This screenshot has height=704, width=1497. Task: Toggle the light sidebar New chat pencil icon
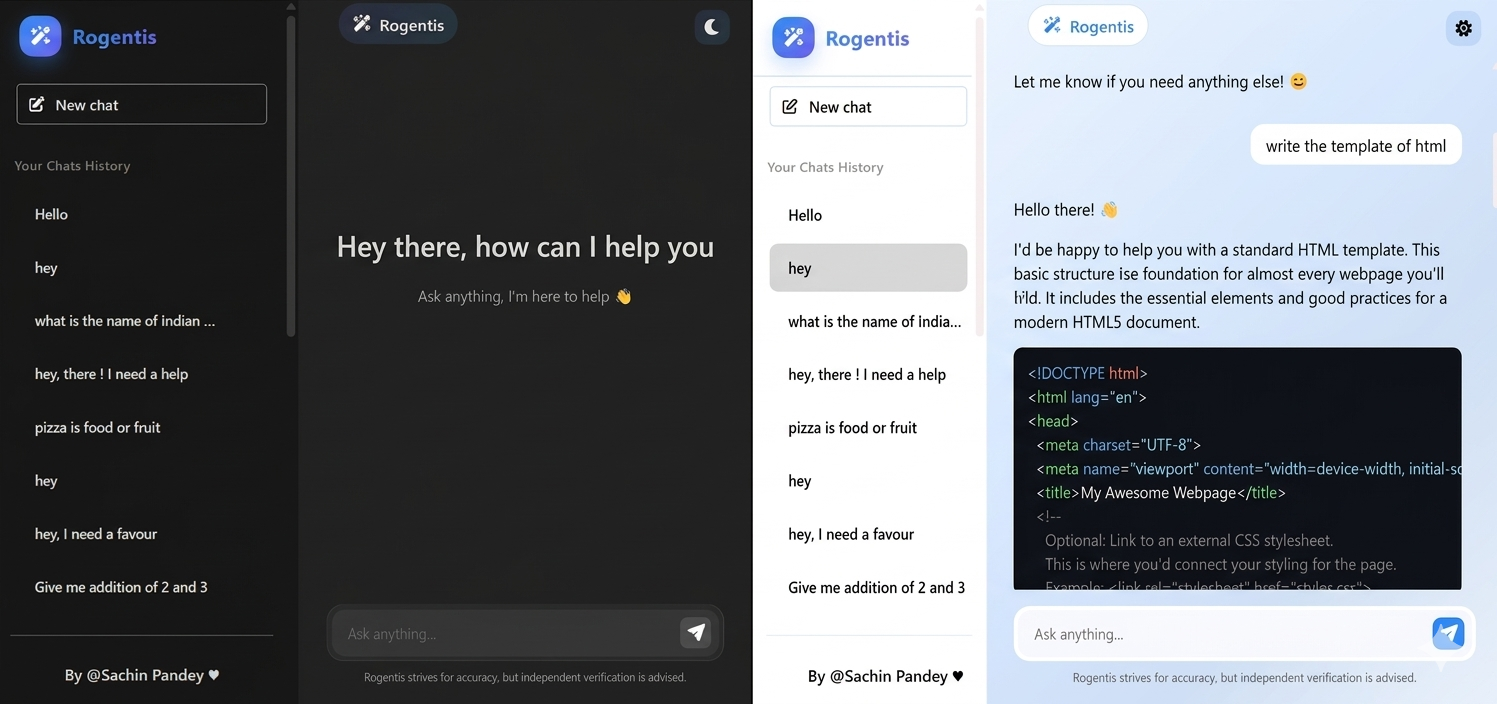point(791,106)
